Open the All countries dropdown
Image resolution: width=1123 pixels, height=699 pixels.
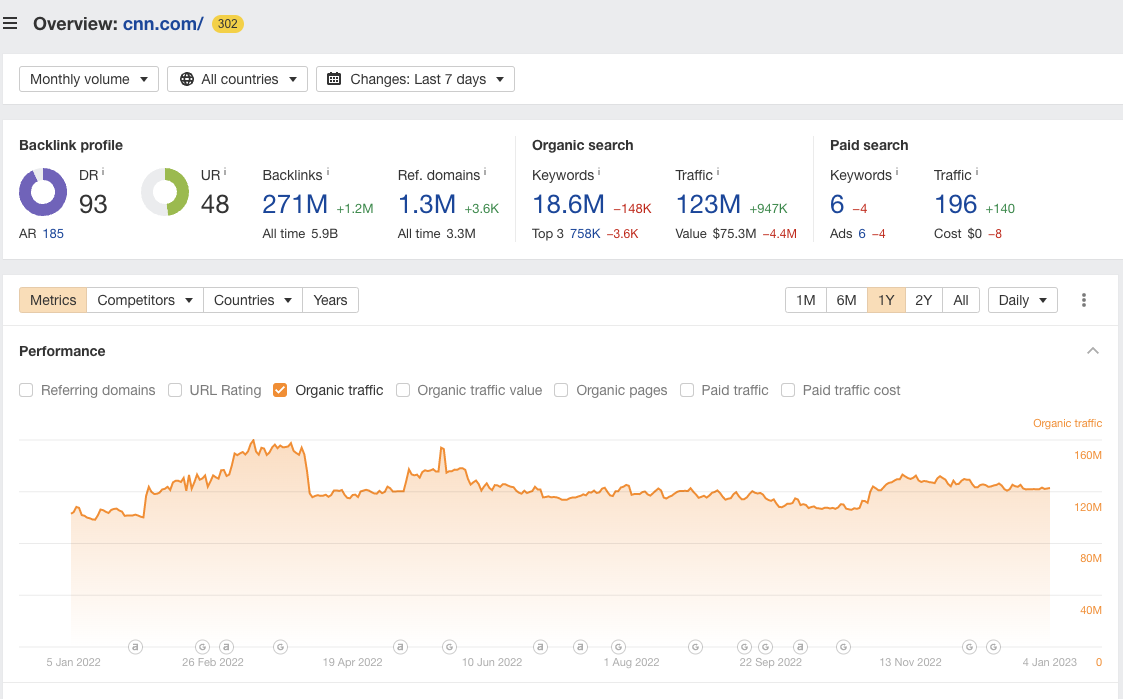pos(237,79)
